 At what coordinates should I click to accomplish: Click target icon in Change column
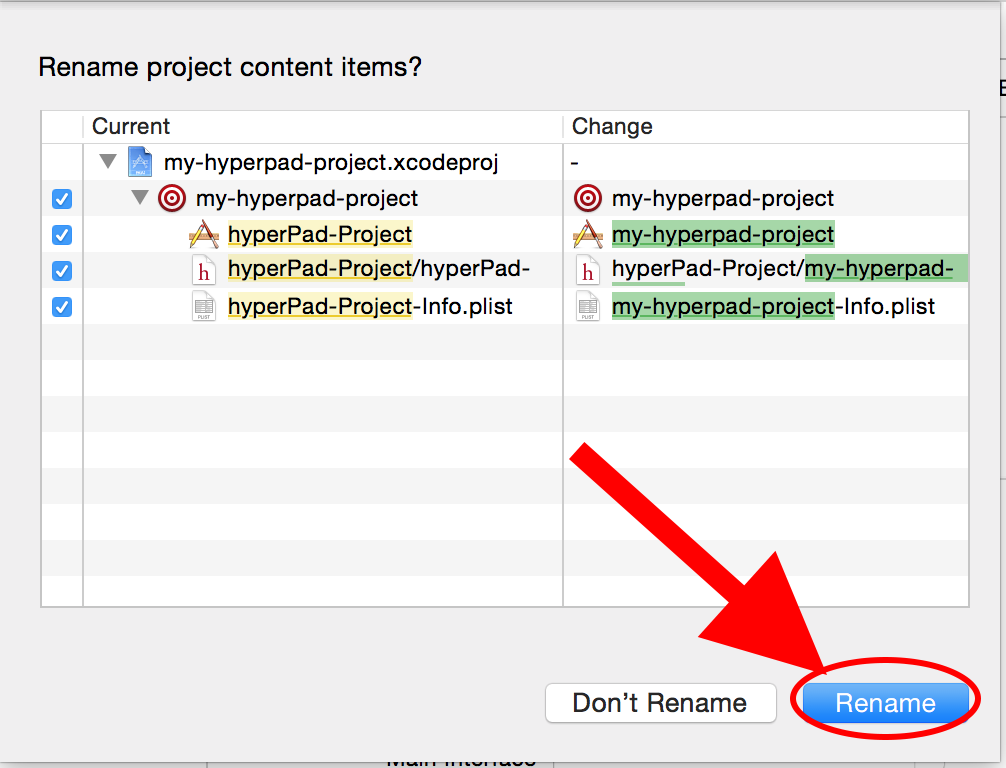click(x=588, y=198)
